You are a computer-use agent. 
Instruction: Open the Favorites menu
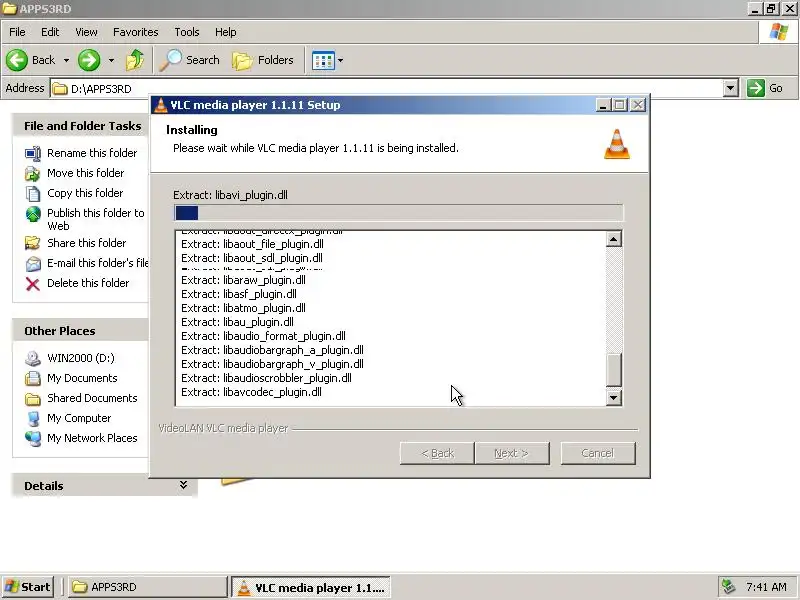(x=136, y=32)
